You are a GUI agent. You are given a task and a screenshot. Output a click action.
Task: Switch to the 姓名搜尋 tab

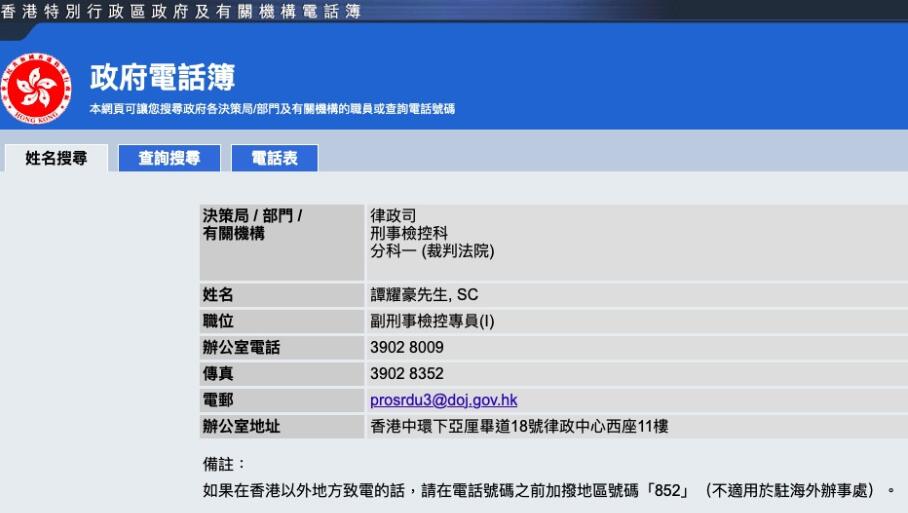tap(56, 158)
